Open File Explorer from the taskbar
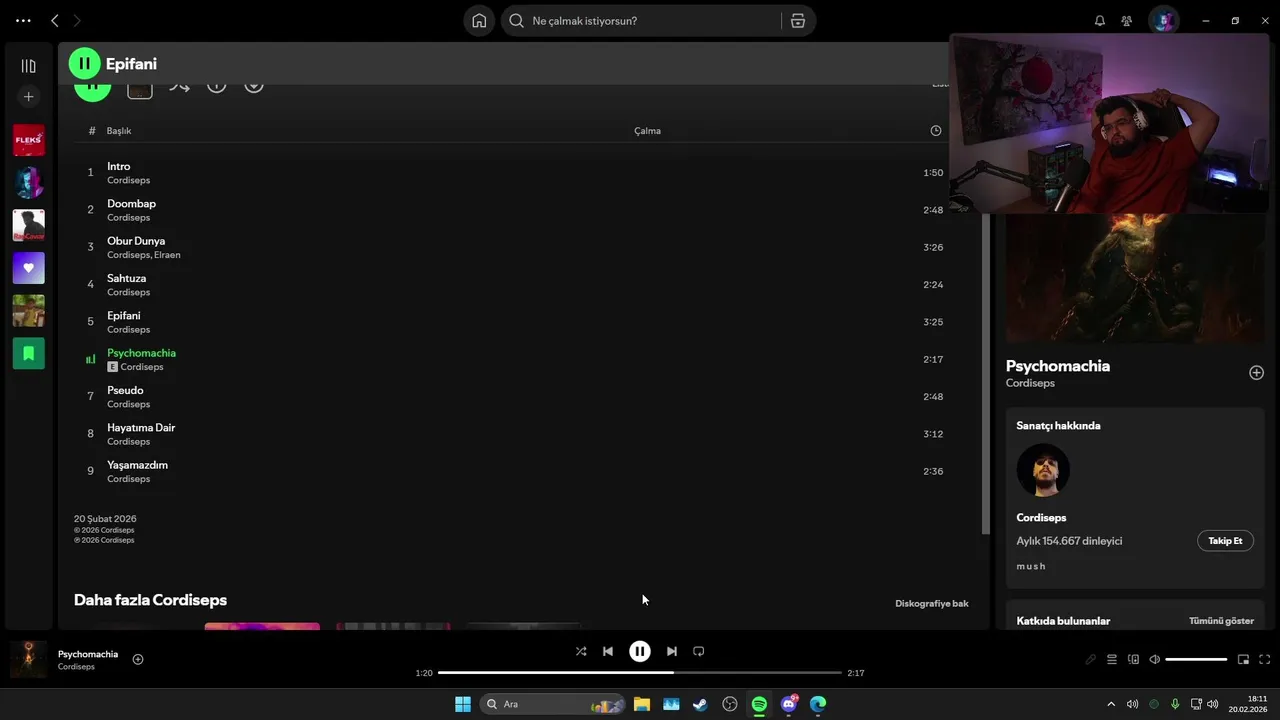This screenshot has width=1280, height=720. point(642,704)
